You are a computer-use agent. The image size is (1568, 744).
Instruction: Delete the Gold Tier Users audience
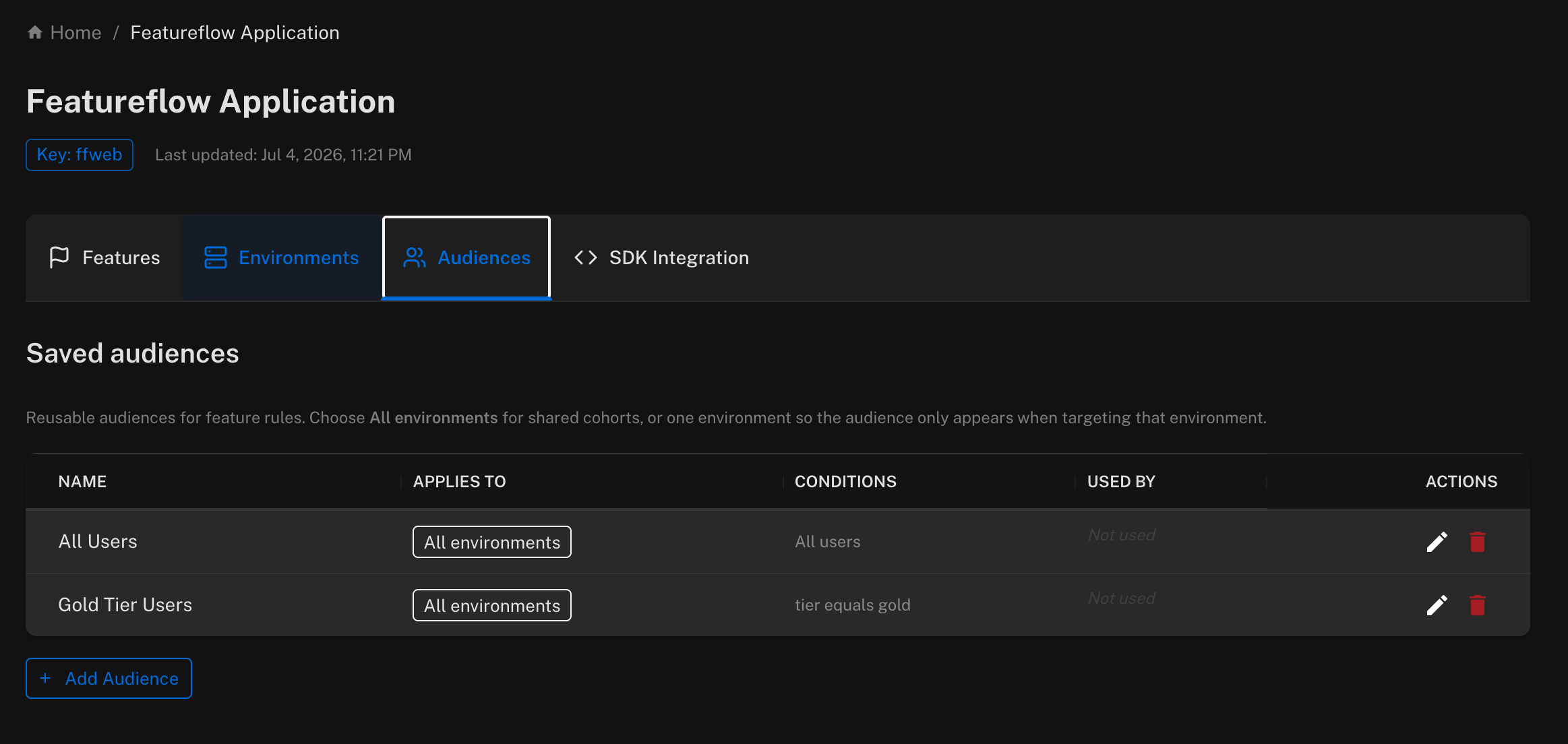point(1478,605)
